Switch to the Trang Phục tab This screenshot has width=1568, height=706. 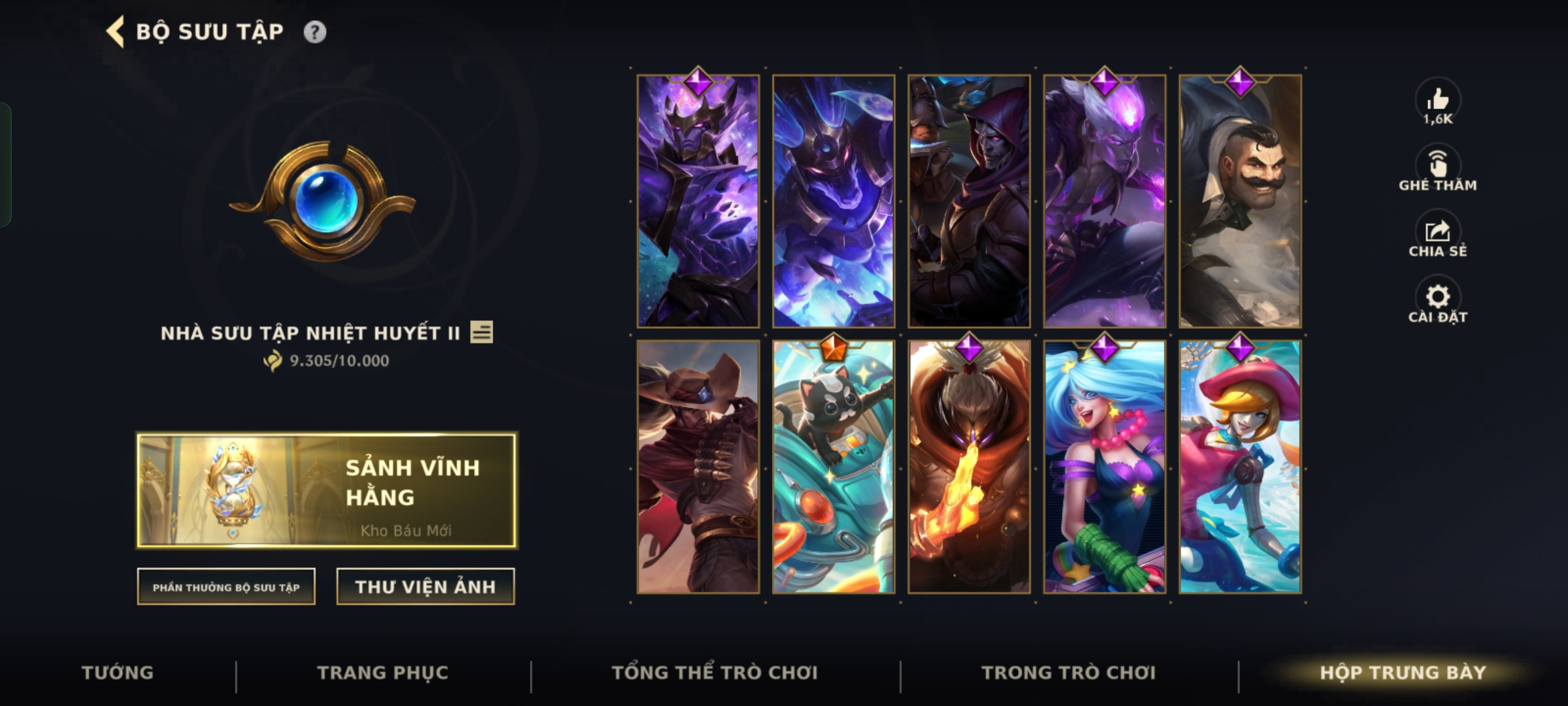(383, 672)
